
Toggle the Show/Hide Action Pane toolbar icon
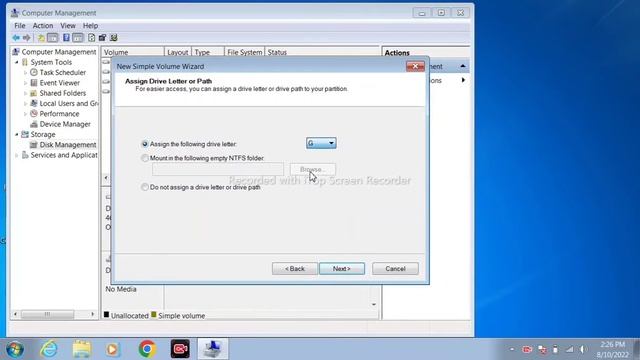(78, 38)
